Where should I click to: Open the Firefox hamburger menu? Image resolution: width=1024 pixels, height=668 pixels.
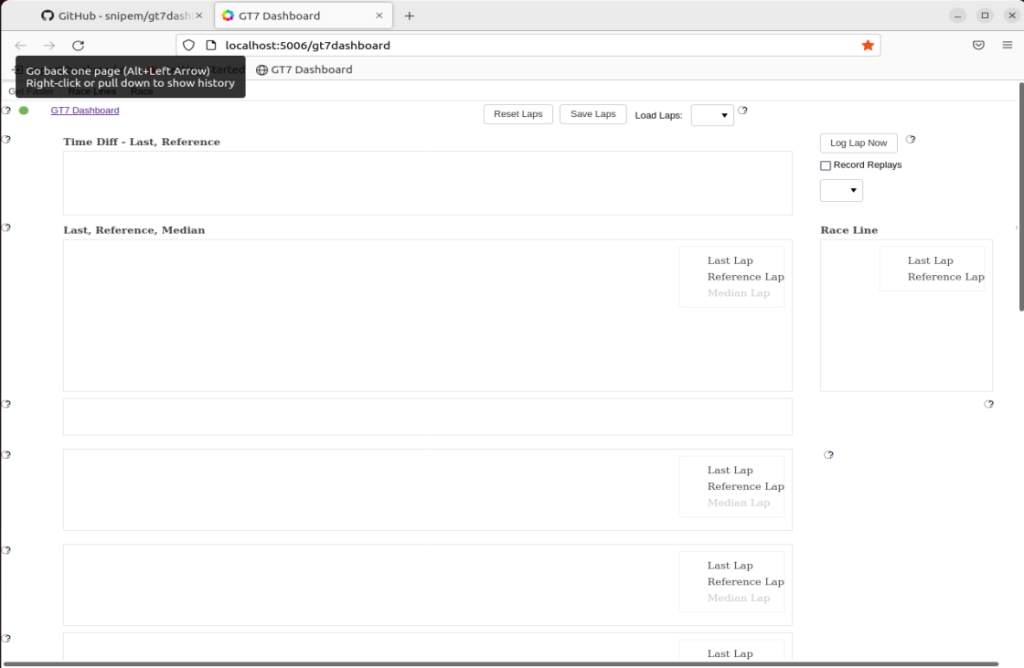[x=1007, y=45]
